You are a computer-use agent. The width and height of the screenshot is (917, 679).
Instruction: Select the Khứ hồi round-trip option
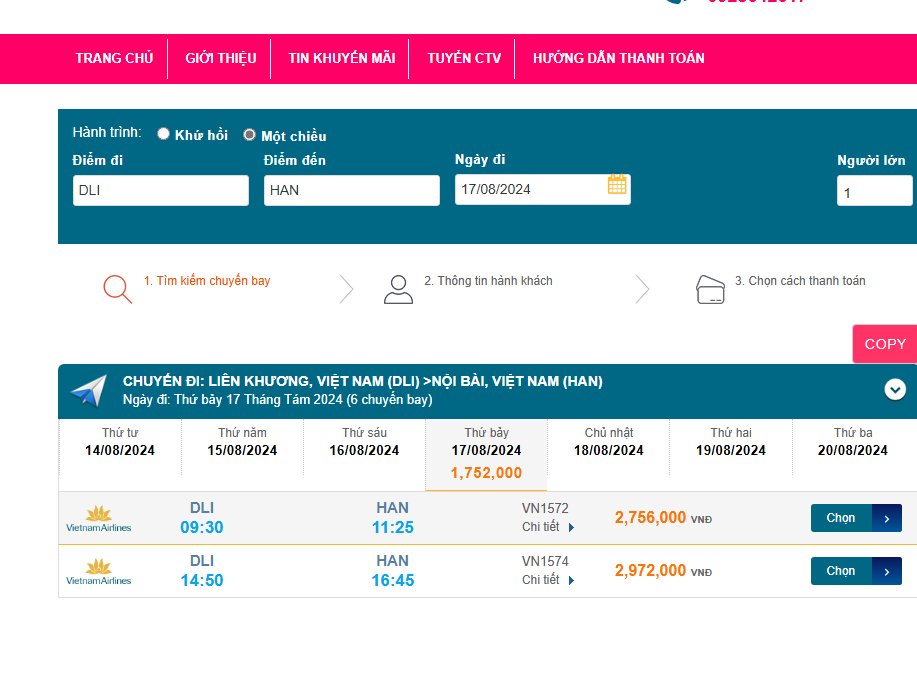coord(164,134)
